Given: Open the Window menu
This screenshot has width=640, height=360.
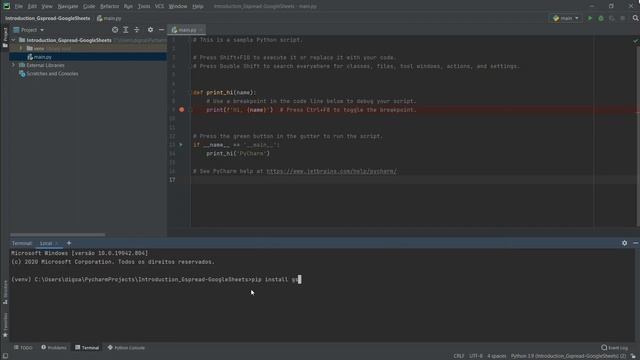Looking at the screenshot, I should tap(178, 7).
